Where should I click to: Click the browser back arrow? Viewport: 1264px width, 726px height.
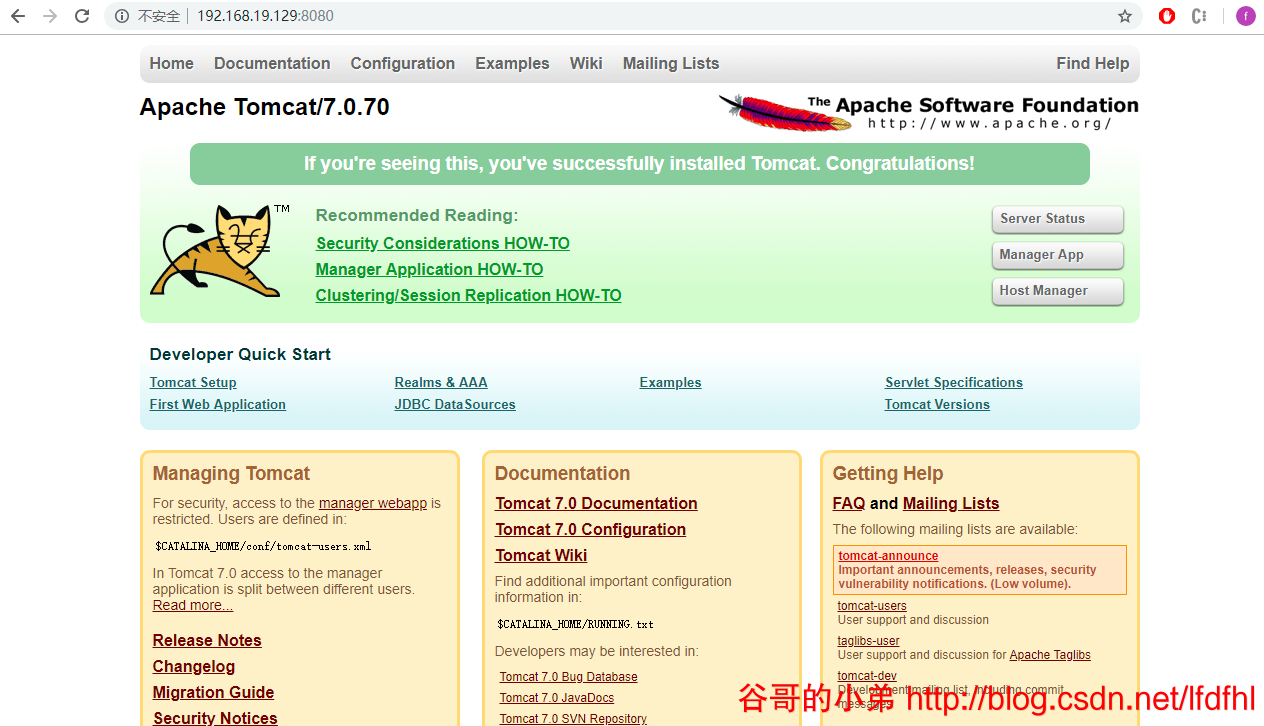pos(18,16)
